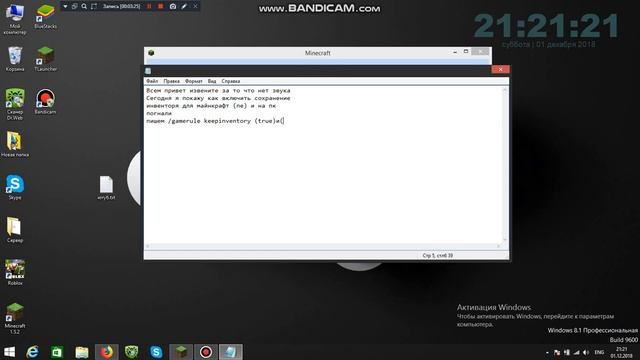The height and width of the screenshot is (360, 640).
Task: Maximize the Minecraft window
Action: 466,52
